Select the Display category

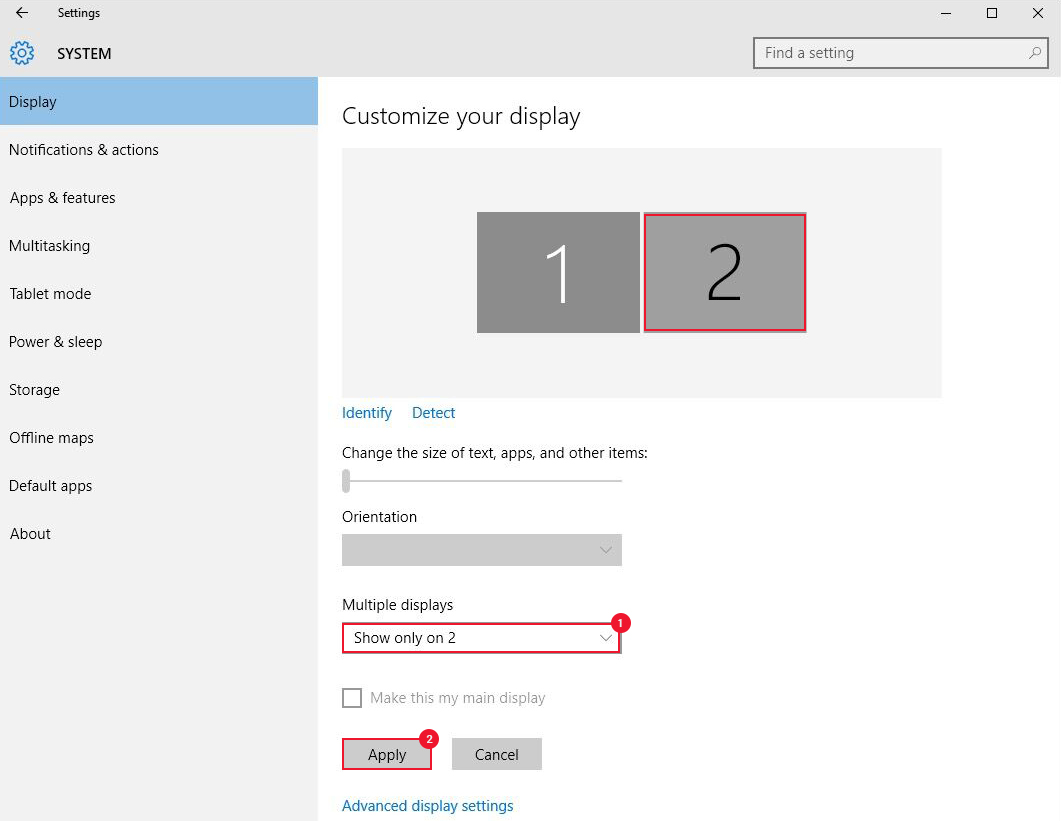(159, 101)
